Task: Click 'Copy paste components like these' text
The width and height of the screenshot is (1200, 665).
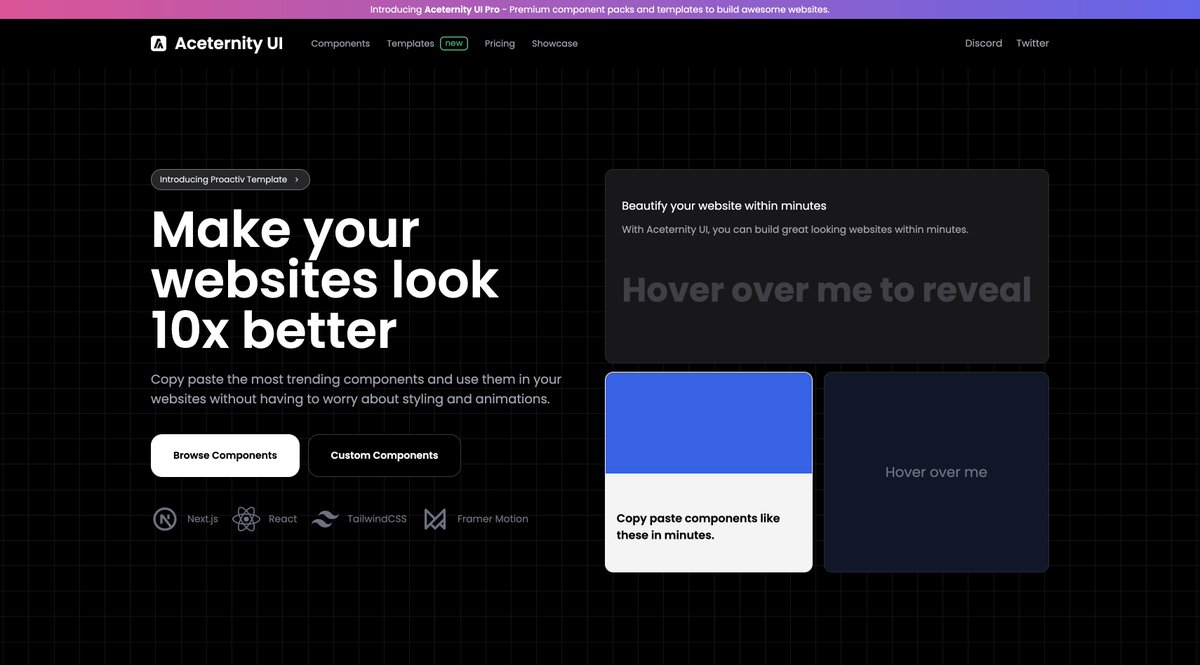Action: point(698,526)
